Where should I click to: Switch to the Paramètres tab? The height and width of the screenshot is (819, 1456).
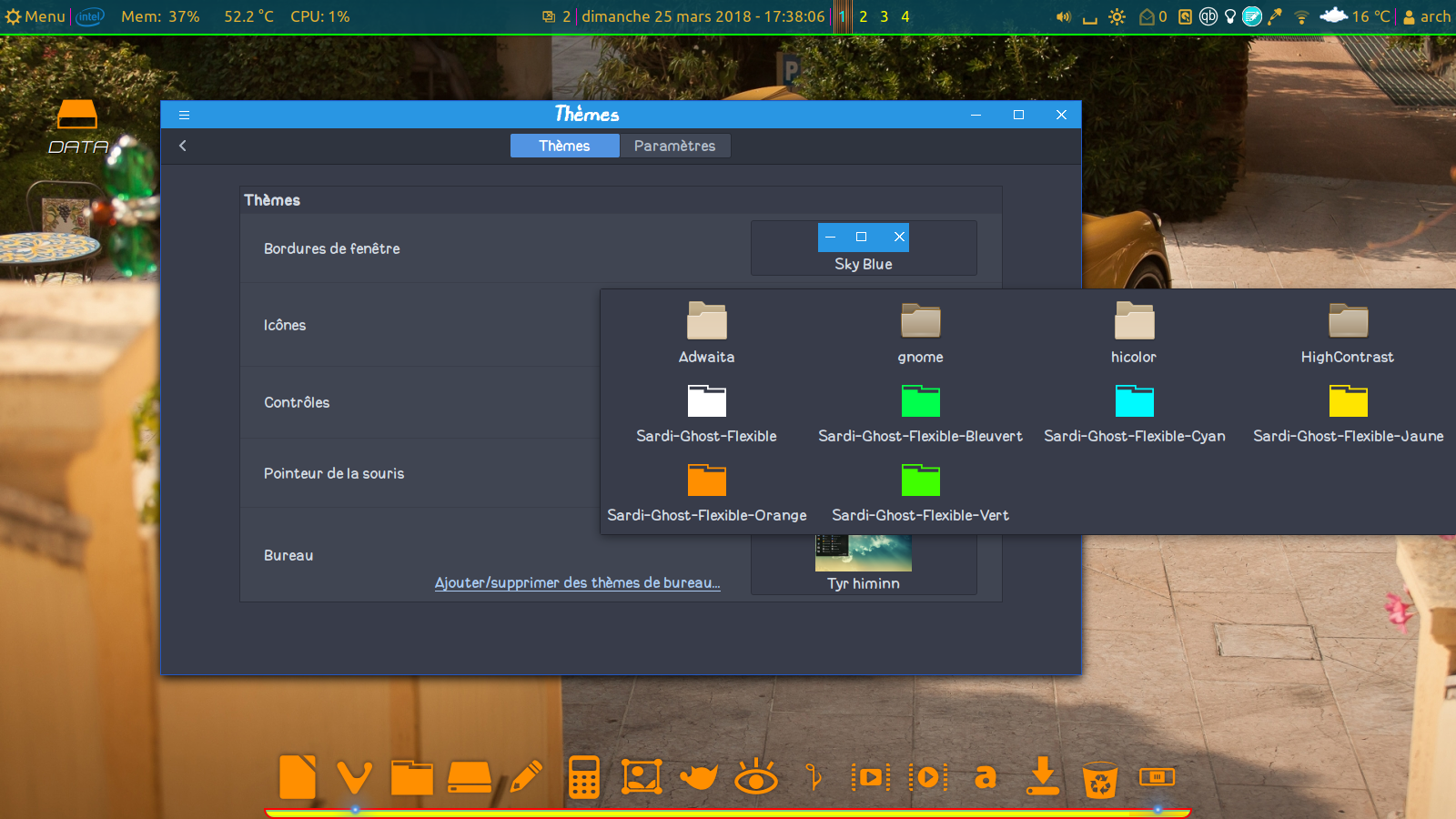click(x=674, y=146)
